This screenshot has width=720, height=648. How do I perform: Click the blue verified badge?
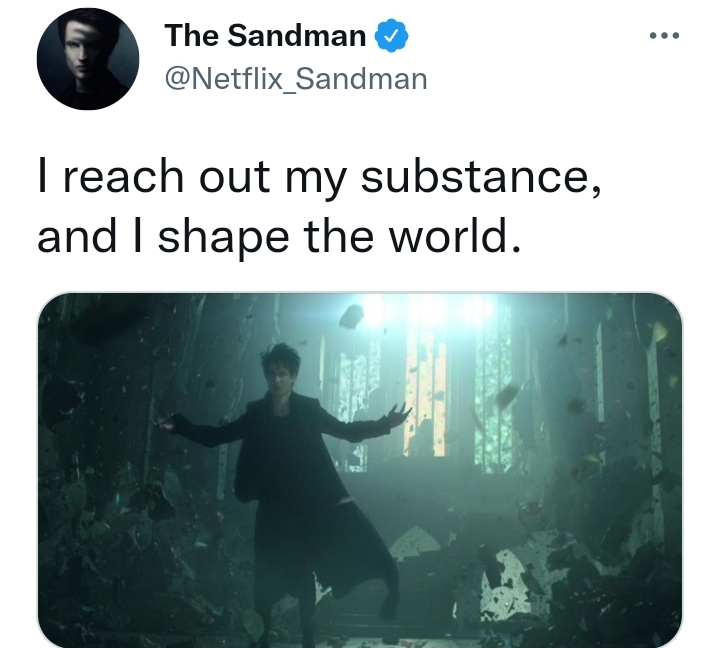tap(392, 35)
